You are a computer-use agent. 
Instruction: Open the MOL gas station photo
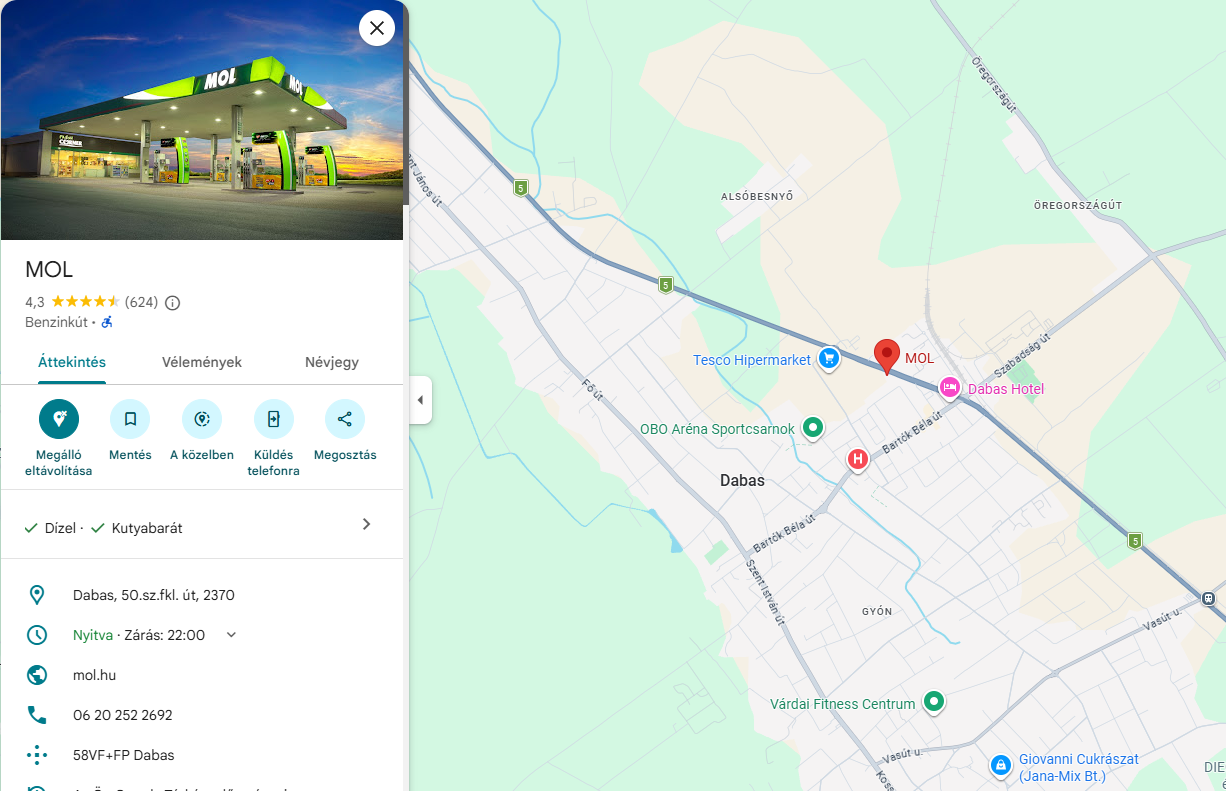coord(202,120)
